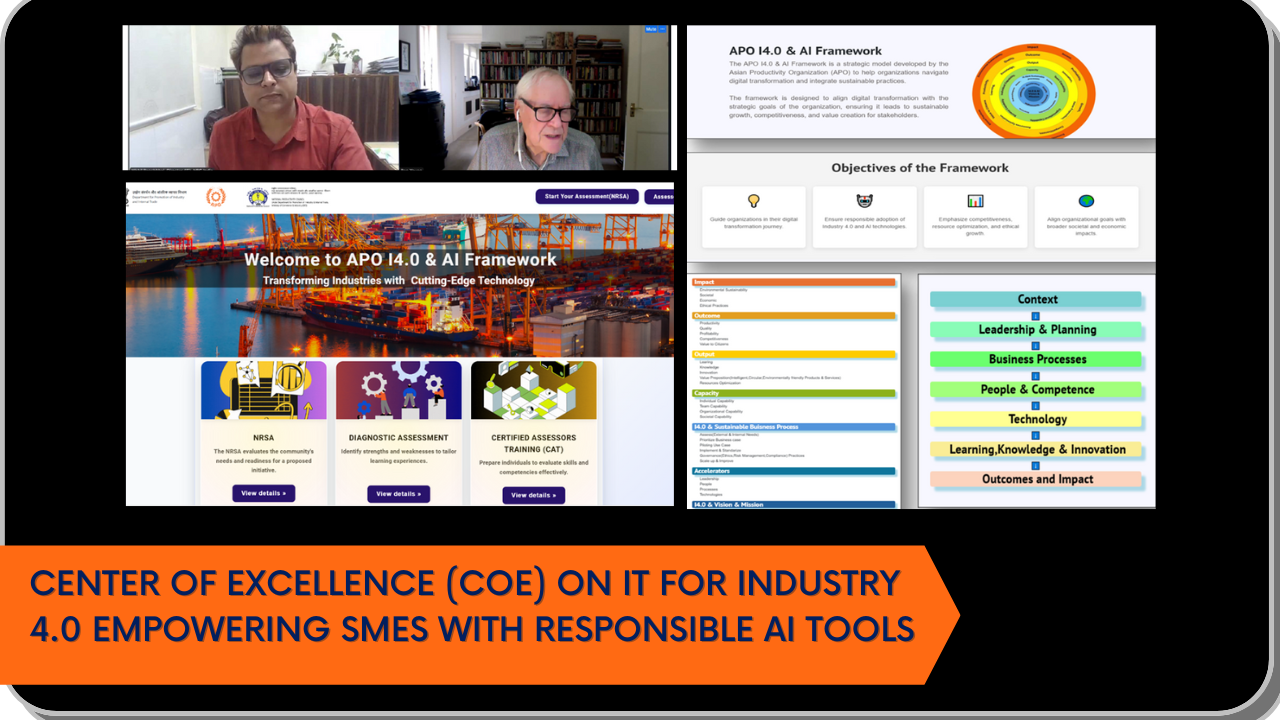Screen dimensions: 1280x720
Task: Click the globe objective icon
Action: 1086,201
